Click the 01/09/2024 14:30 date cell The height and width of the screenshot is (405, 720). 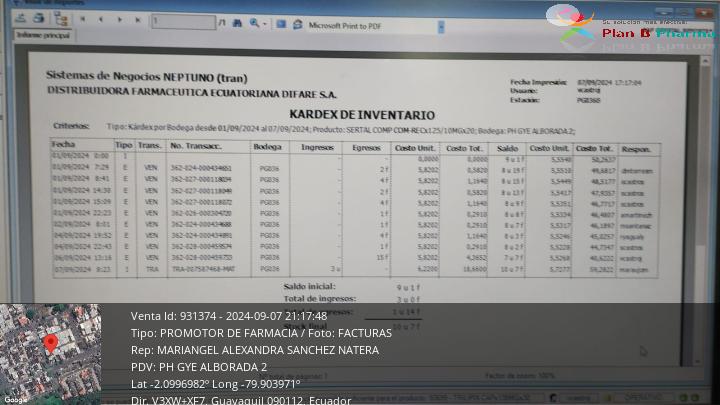tap(81, 190)
